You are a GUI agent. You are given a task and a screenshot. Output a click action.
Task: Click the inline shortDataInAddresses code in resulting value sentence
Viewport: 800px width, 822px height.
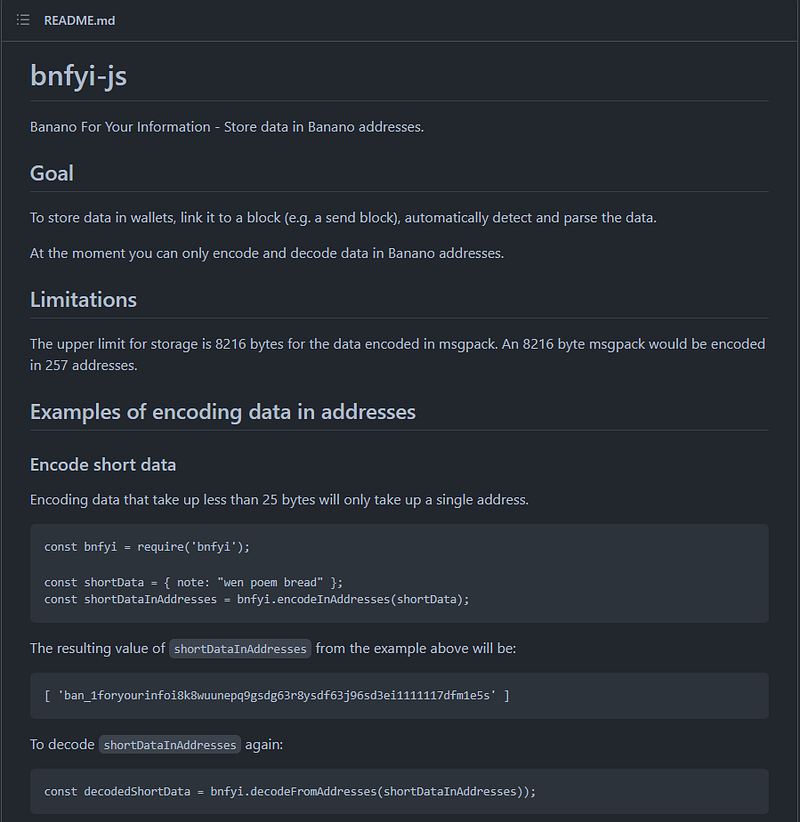240,649
